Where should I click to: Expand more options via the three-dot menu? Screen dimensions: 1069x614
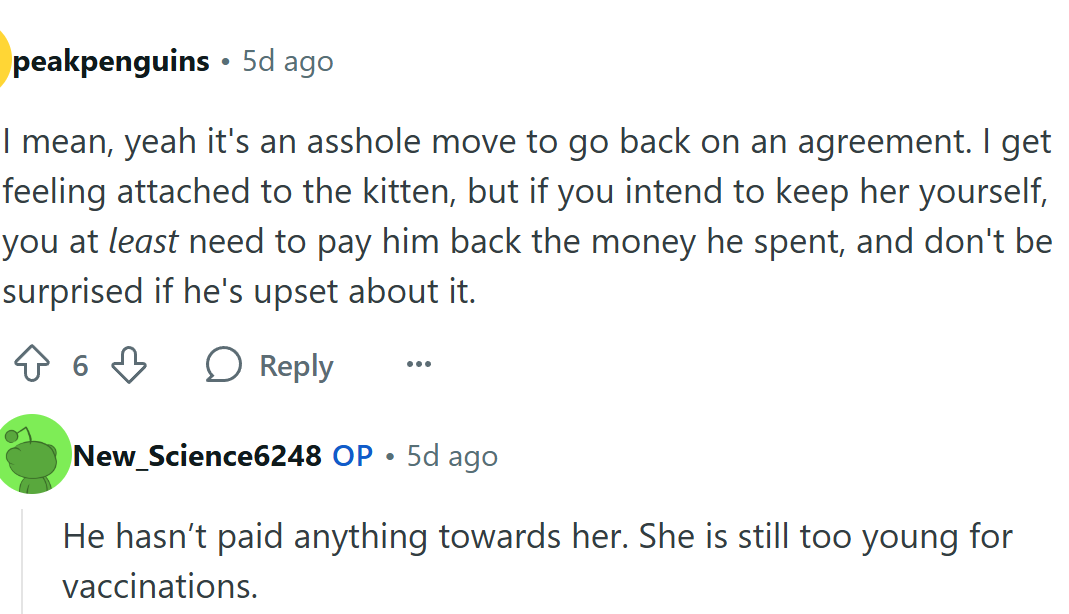pyautogui.click(x=418, y=365)
